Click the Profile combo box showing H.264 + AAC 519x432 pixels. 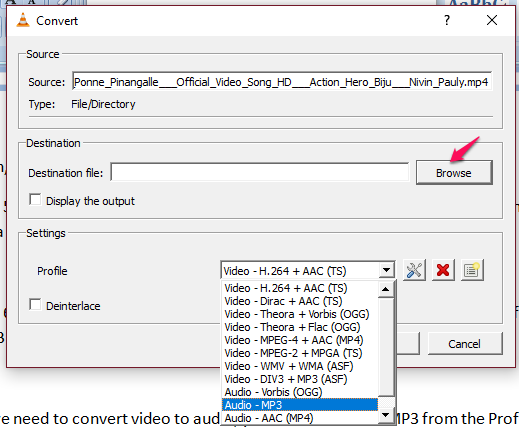coord(308,270)
